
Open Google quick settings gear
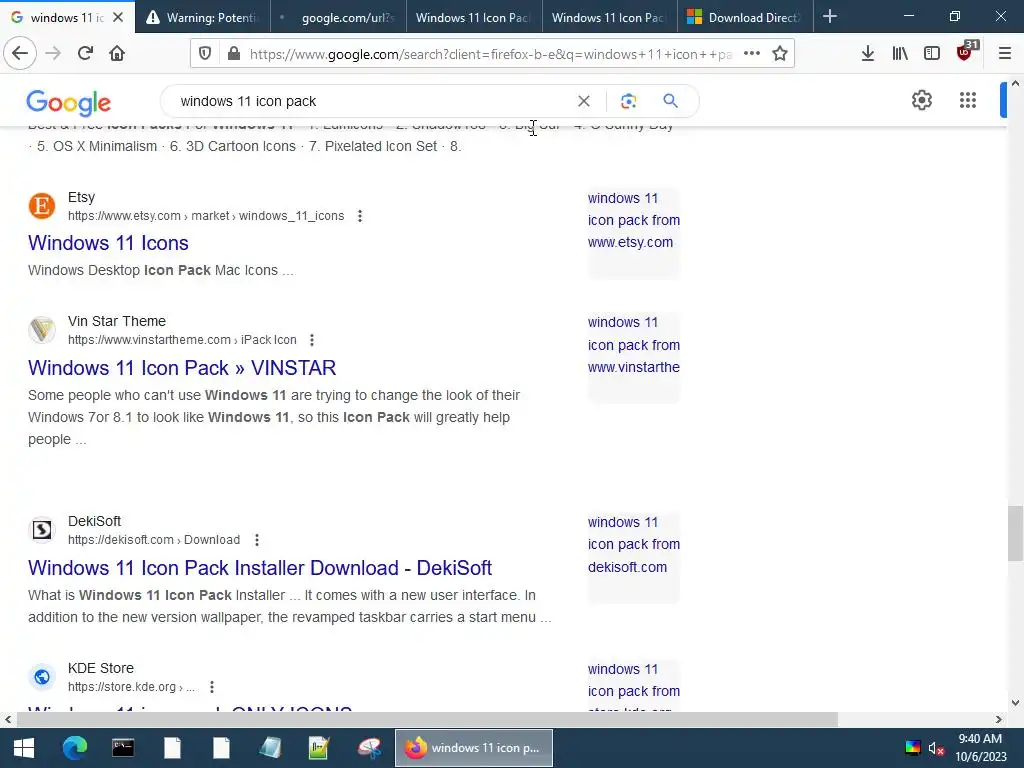click(x=921, y=101)
